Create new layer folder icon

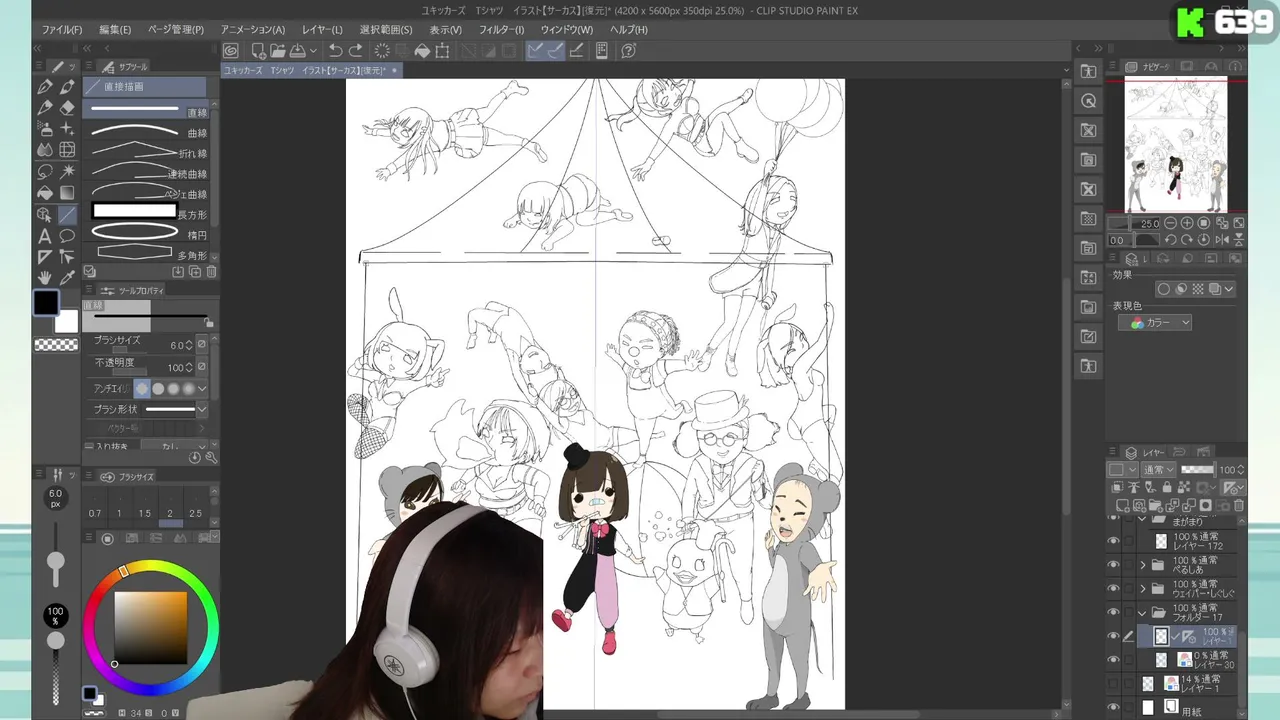[1155, 506]
